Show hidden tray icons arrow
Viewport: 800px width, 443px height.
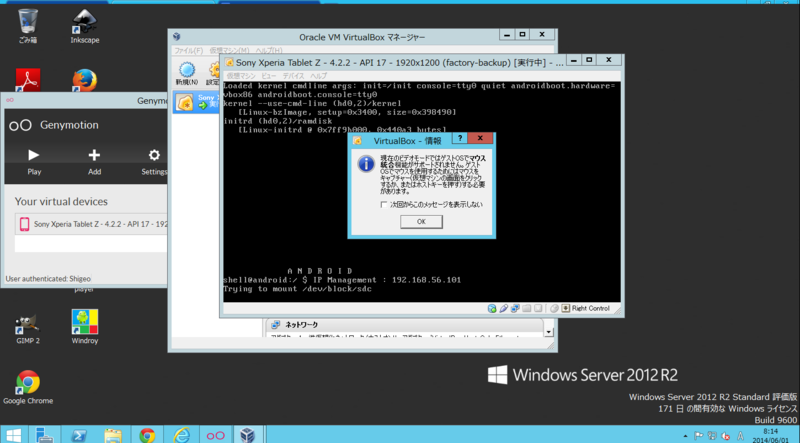tap(685, 436)
